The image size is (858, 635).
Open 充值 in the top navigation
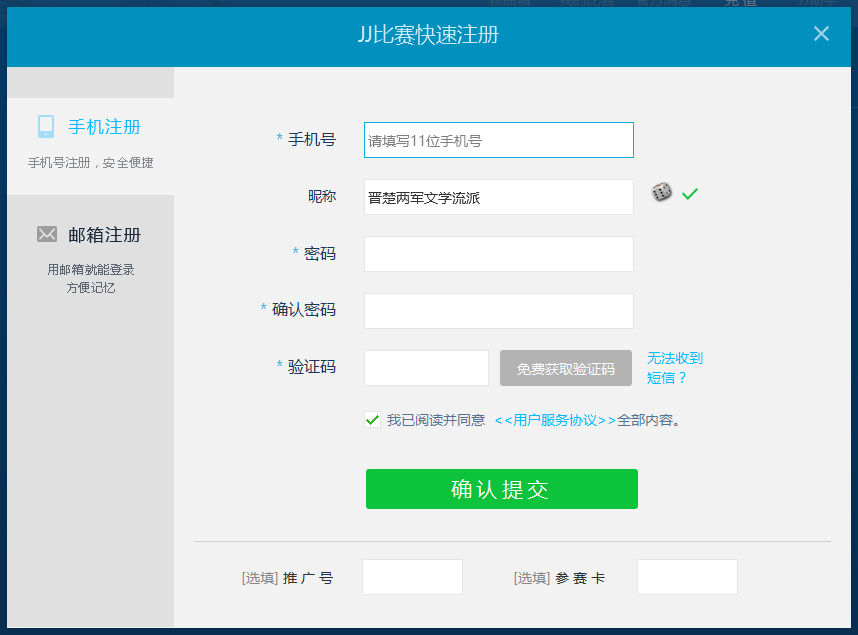739,3
